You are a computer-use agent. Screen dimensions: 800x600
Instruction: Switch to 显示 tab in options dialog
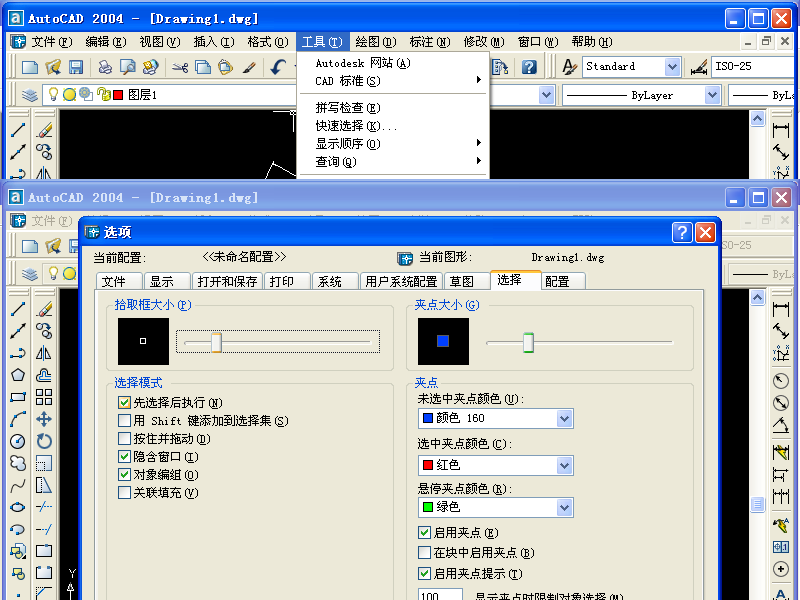167,282
